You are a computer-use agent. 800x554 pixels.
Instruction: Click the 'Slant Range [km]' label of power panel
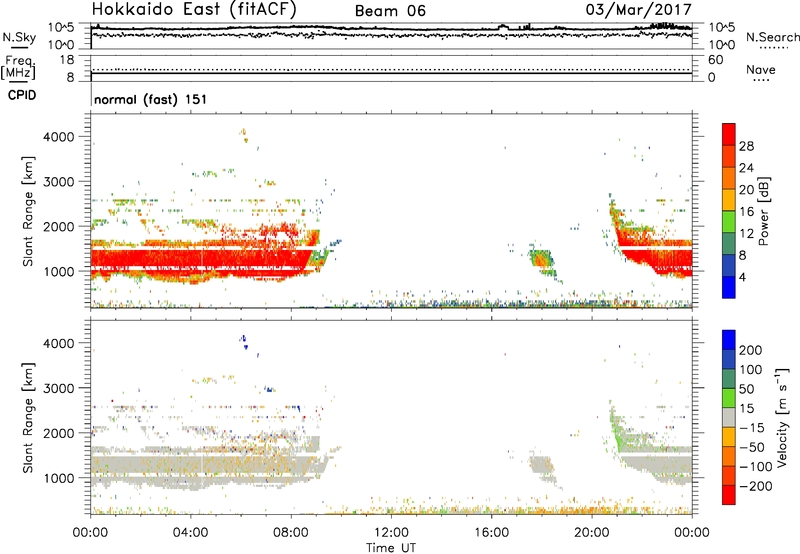click(x=28, y=211)
